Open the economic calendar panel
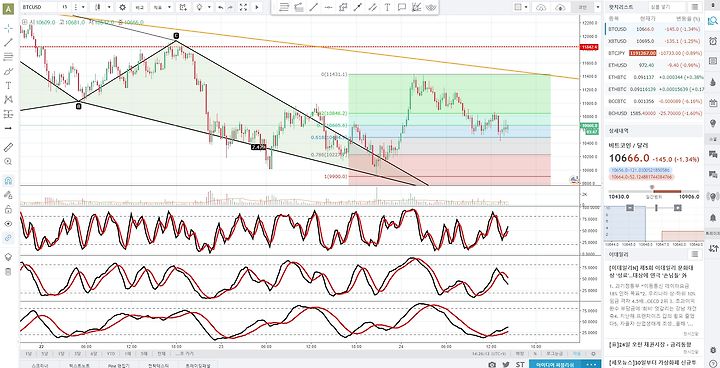This screenshot has width=720, height=368. pos(713,102)
